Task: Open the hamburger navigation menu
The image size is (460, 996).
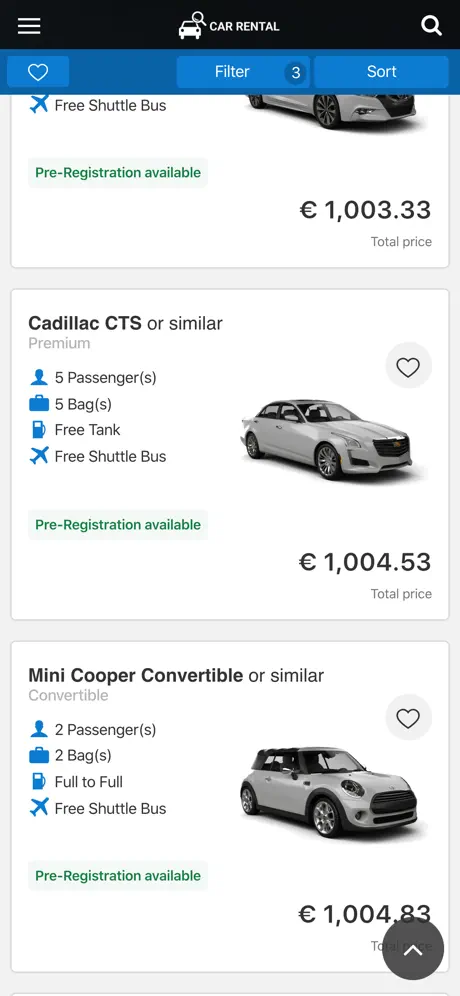Action: [x=29, y=26]
